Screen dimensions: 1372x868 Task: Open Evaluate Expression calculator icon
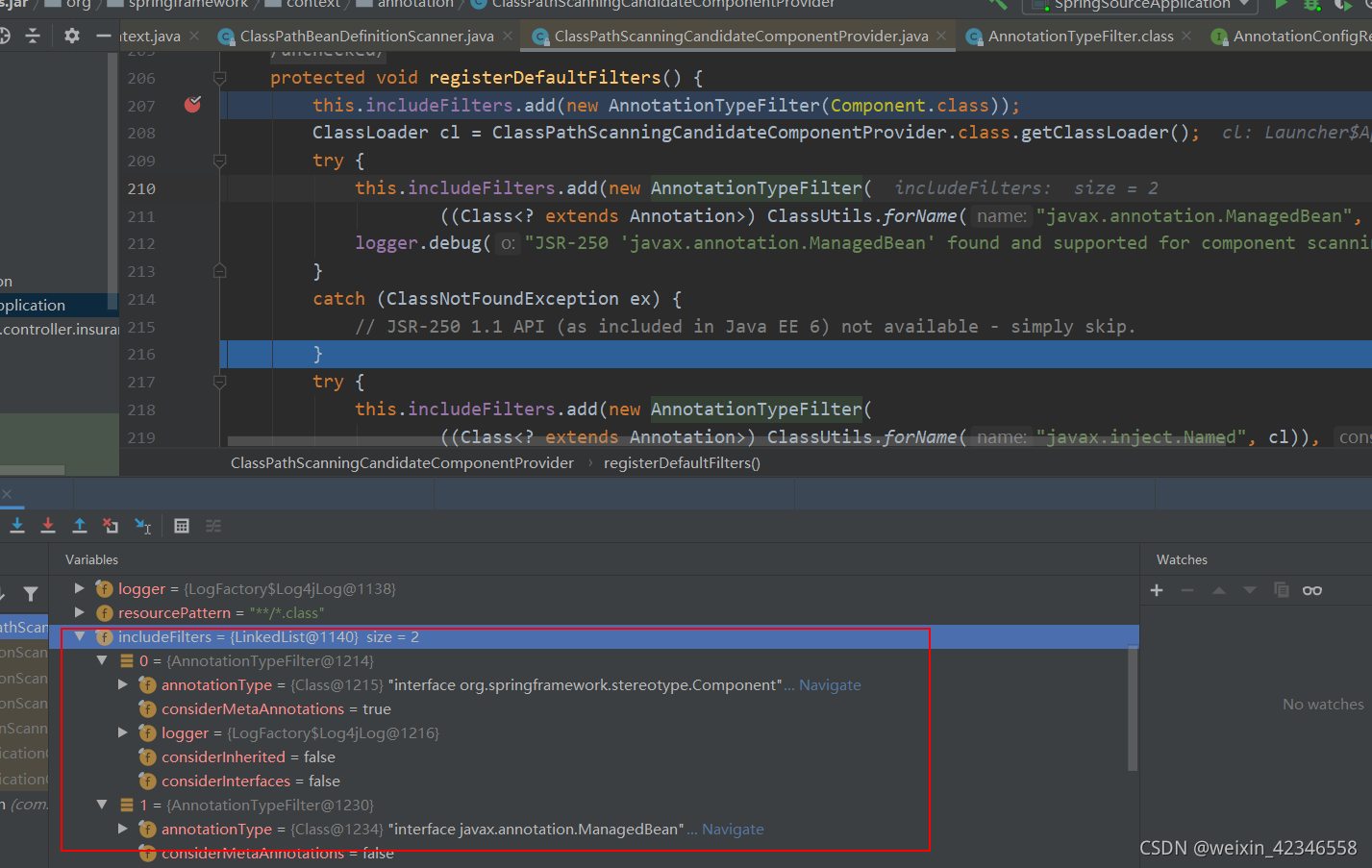pyautogui.click(x=182, y=525)
